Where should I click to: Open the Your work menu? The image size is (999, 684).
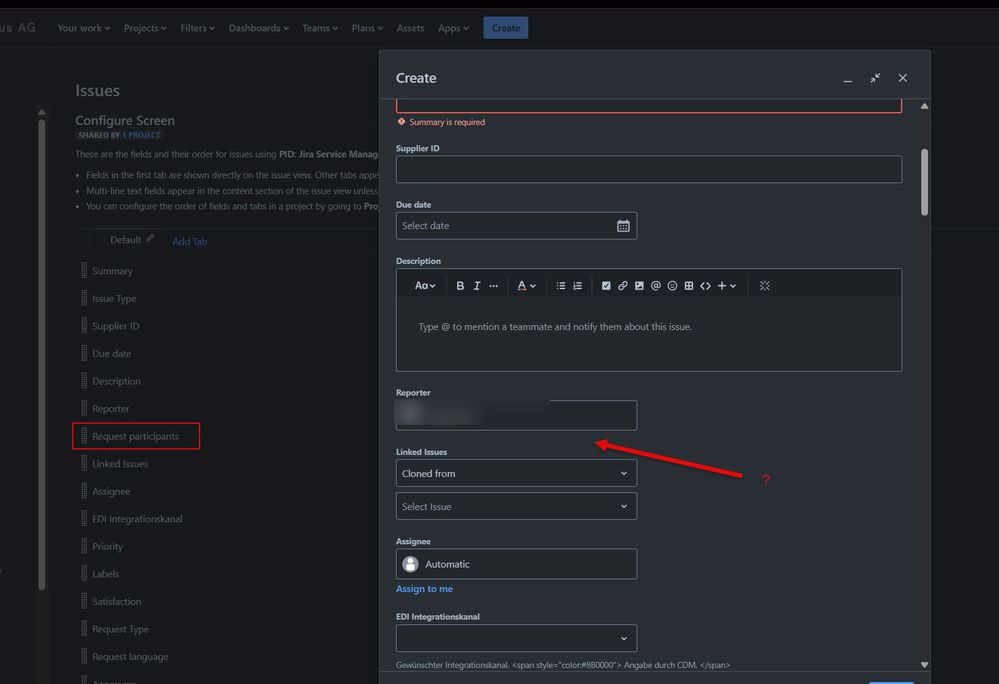[x=83, y=28]
